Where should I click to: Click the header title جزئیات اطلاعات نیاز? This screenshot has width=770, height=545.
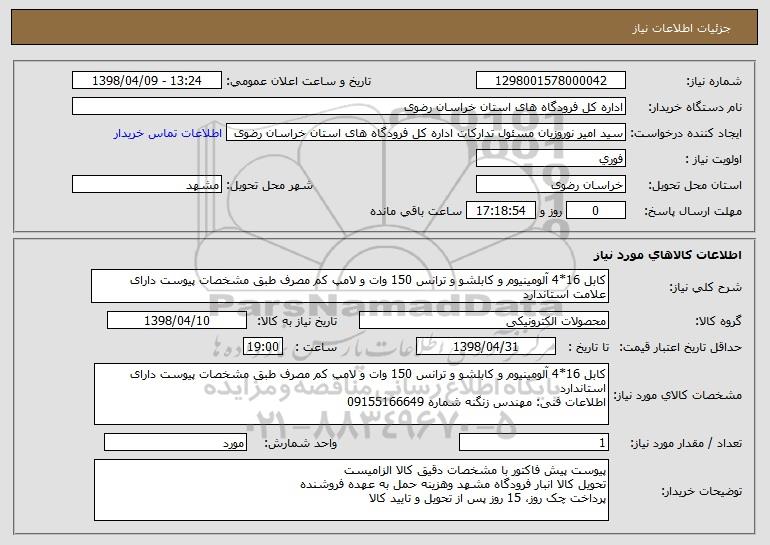coord(681,28)
